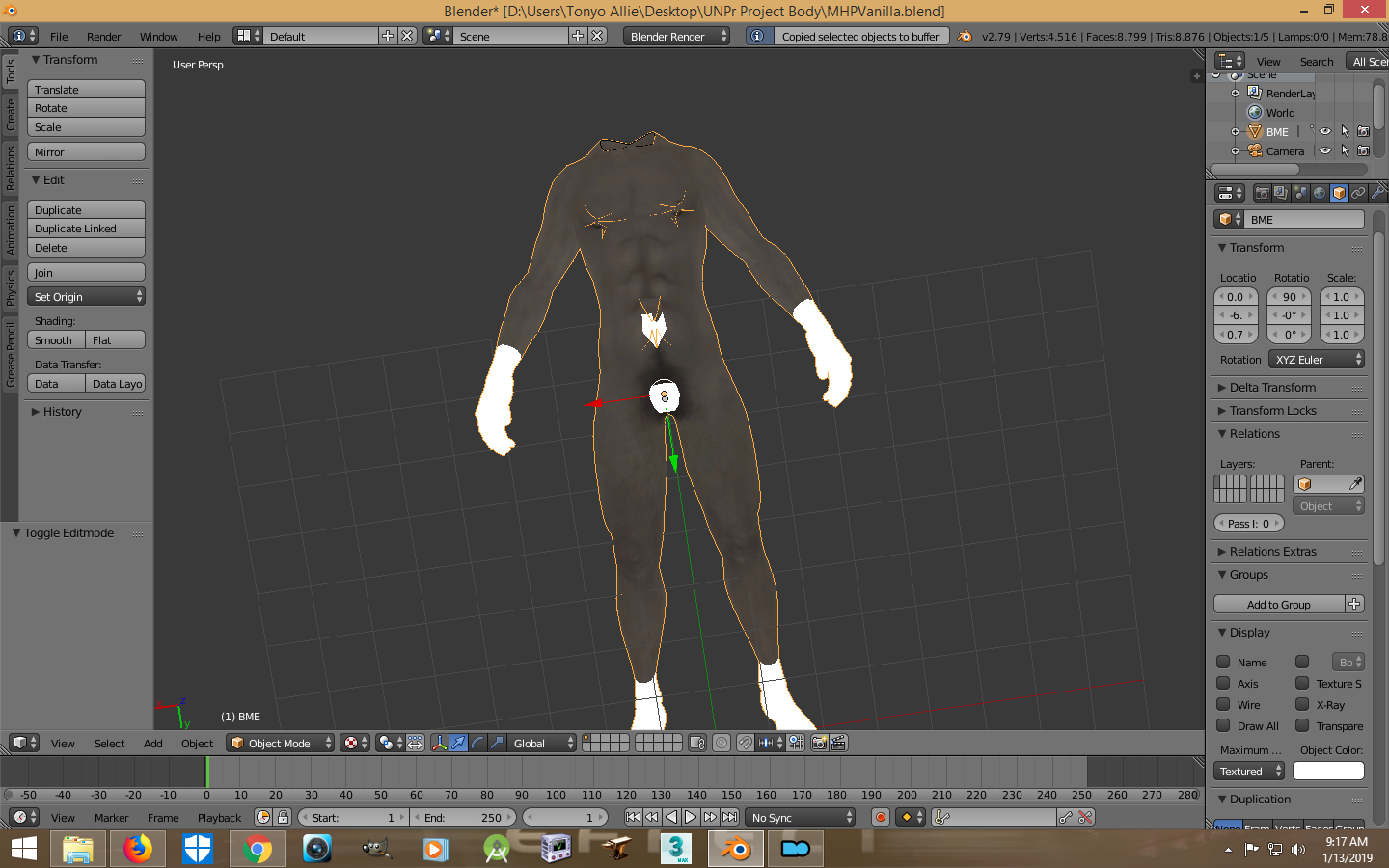The width and height of the screenshot is (1389, 868).
Task: Click the auto keyframe record button
Action: 880,817
